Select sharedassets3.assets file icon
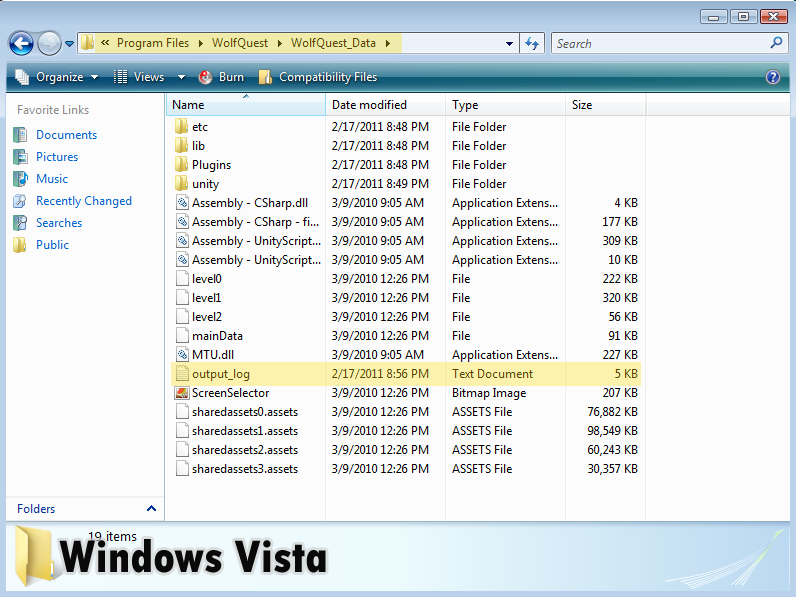This screenshot has height=597, width=796. (x=182, y=469)
